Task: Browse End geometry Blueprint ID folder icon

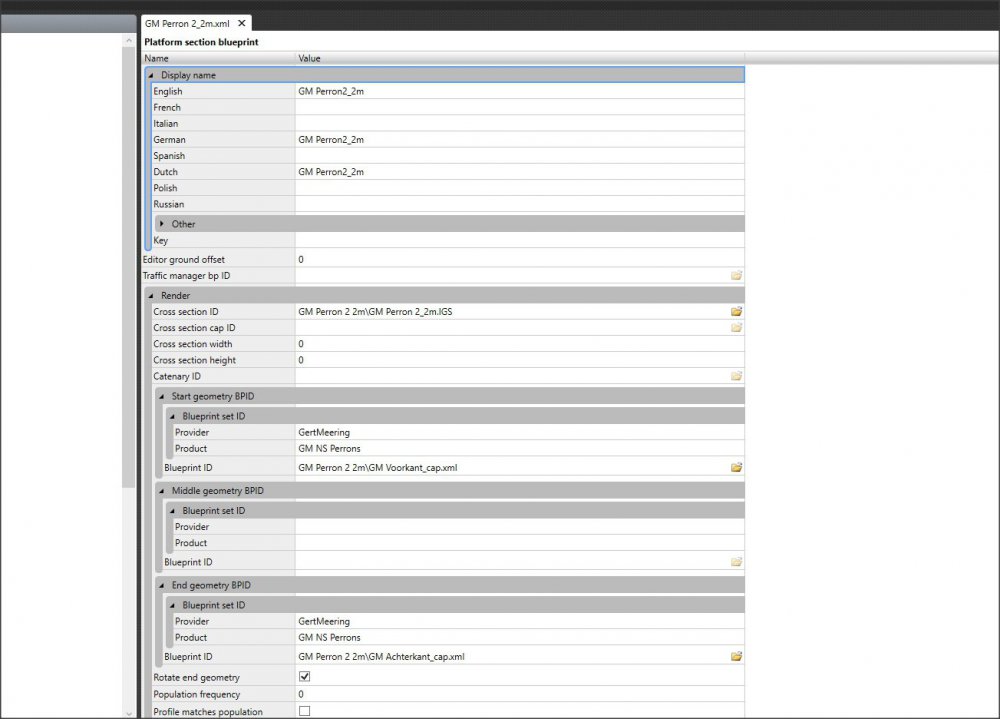Action: (736, 657)
